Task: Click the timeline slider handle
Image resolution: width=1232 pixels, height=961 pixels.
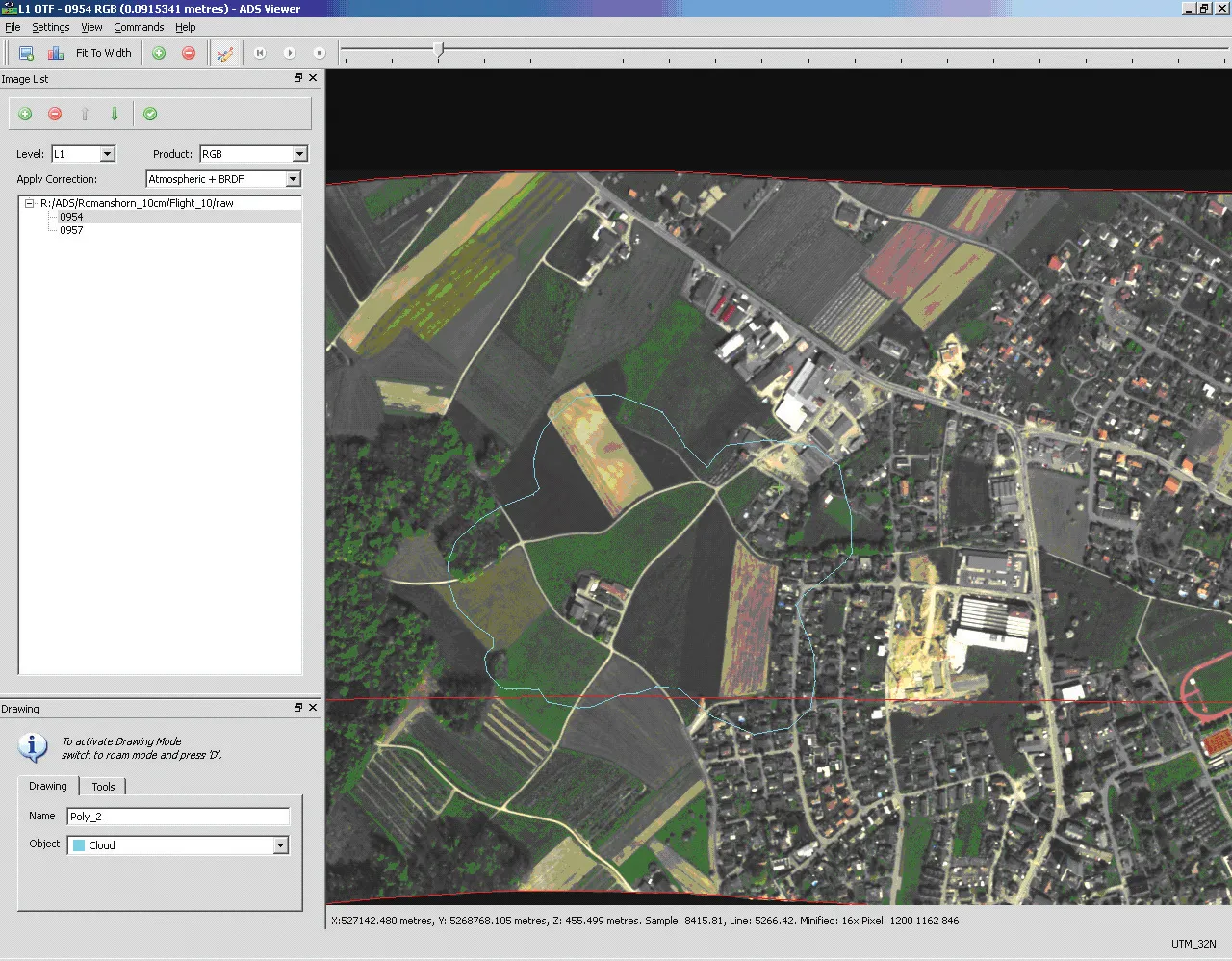Action: (439, 51)
